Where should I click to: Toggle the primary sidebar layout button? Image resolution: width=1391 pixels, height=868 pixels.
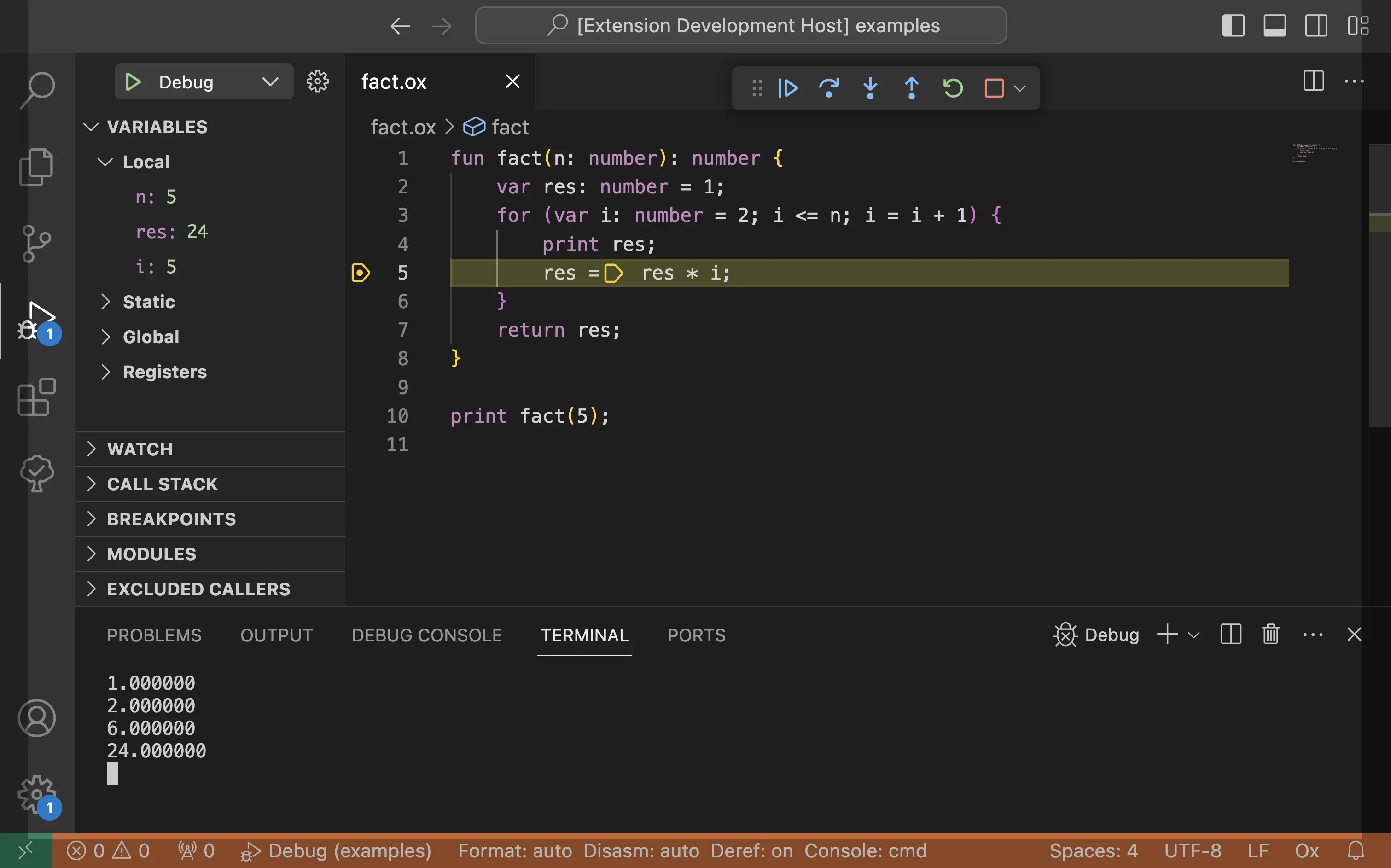pos(1233,26)
